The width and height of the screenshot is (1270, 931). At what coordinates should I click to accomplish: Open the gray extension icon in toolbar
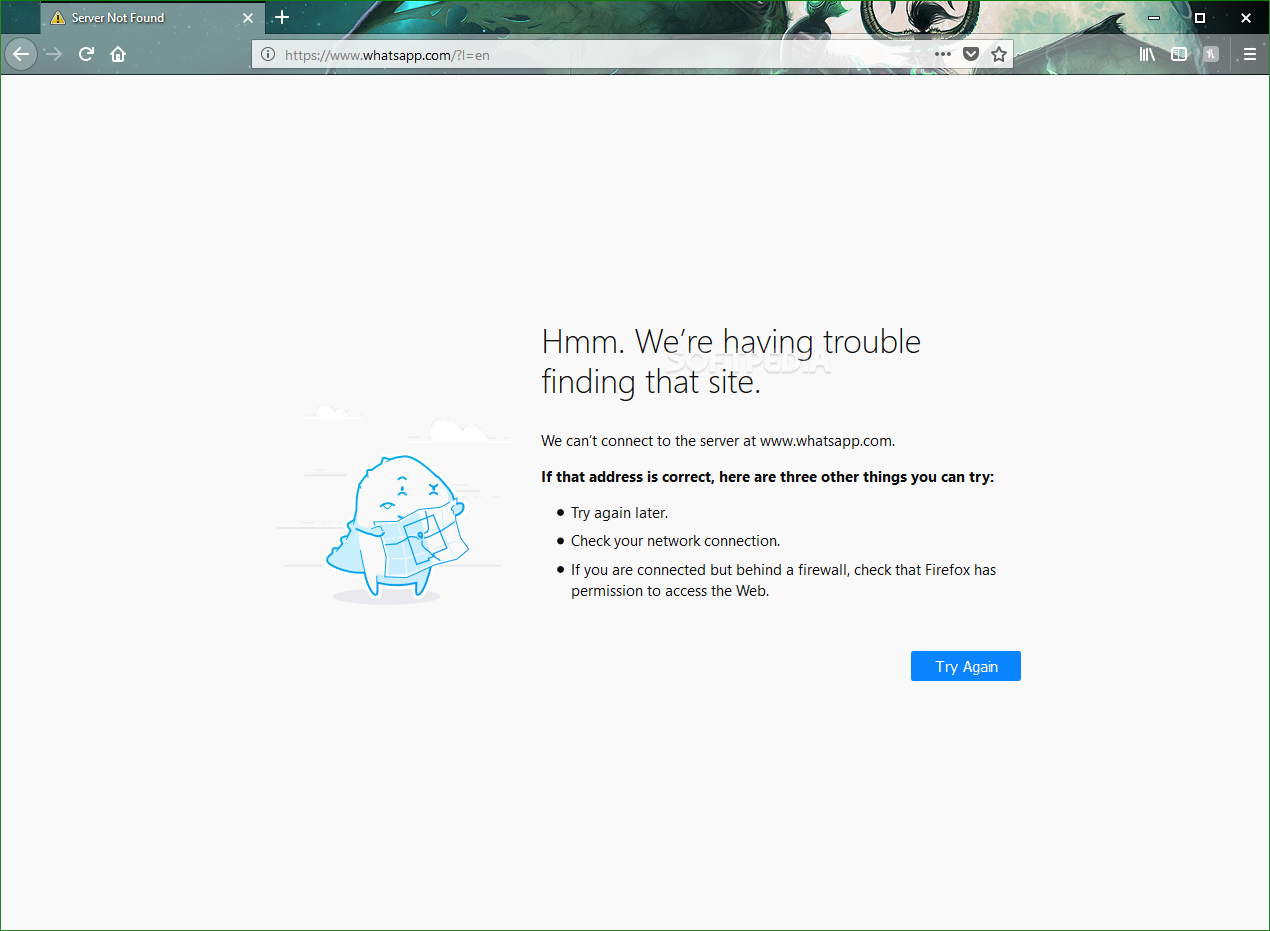1211,54
